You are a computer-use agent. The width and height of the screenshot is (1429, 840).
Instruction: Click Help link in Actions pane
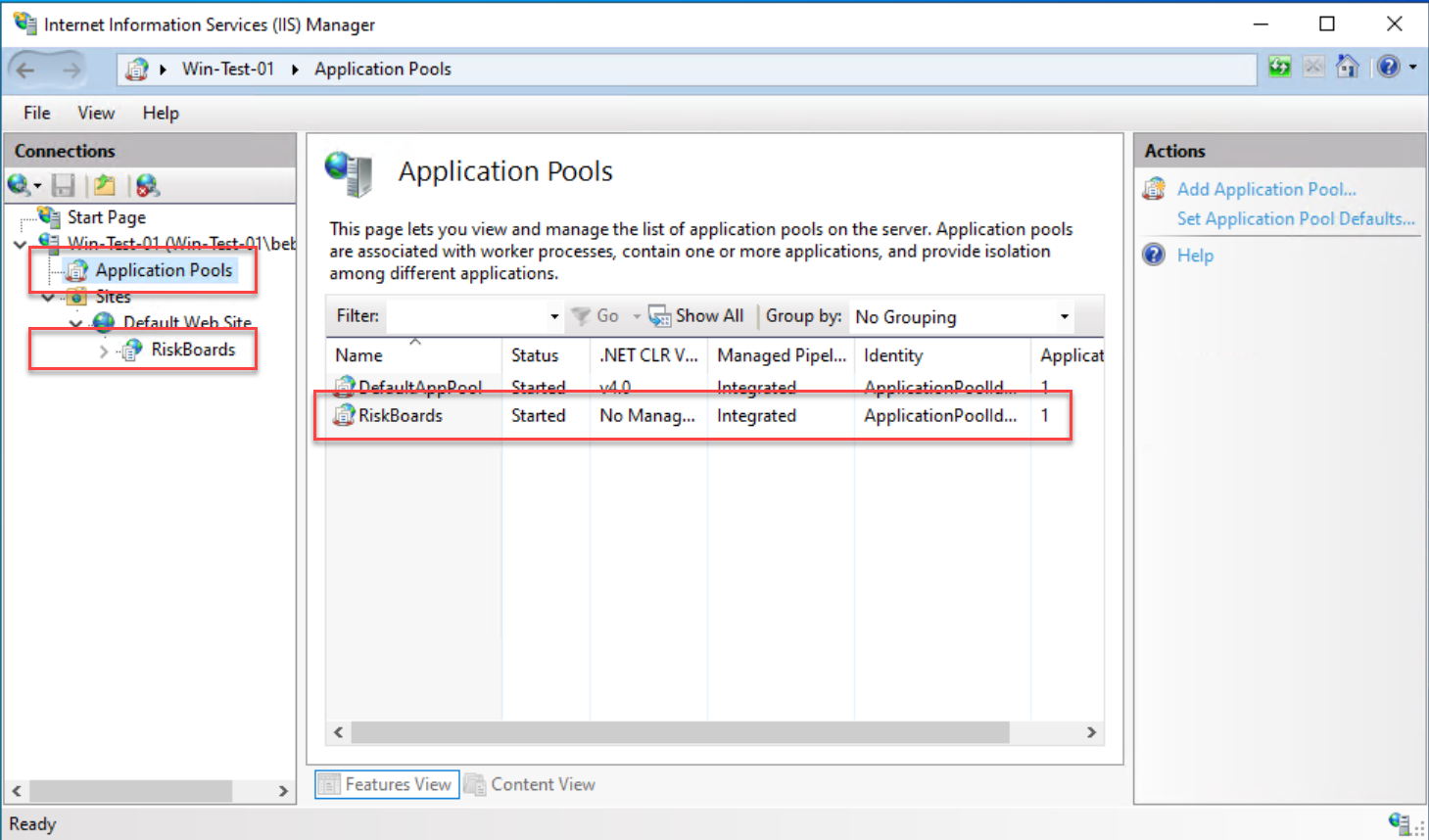[1195, 256]
